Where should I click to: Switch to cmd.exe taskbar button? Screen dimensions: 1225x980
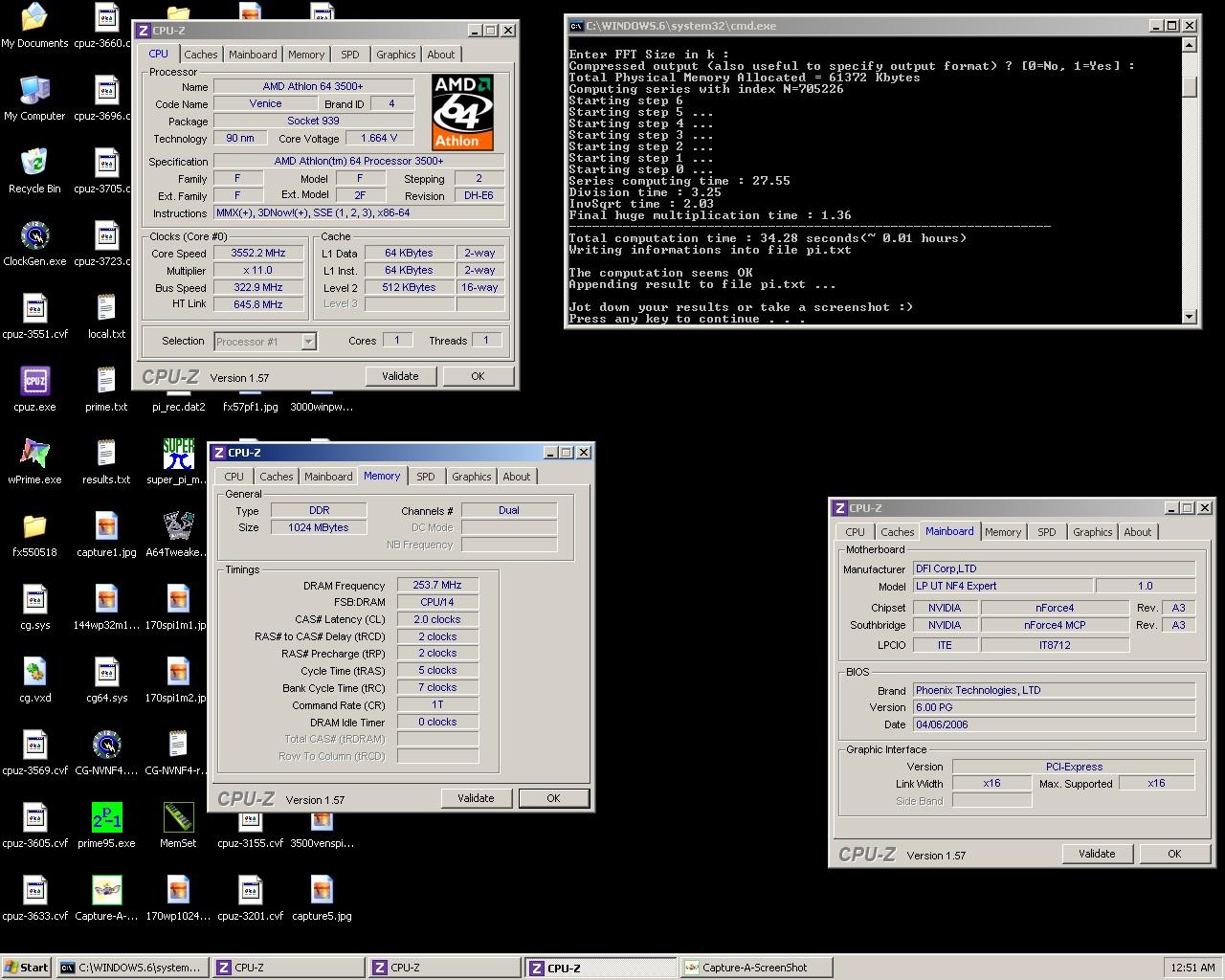coord(131,968)
